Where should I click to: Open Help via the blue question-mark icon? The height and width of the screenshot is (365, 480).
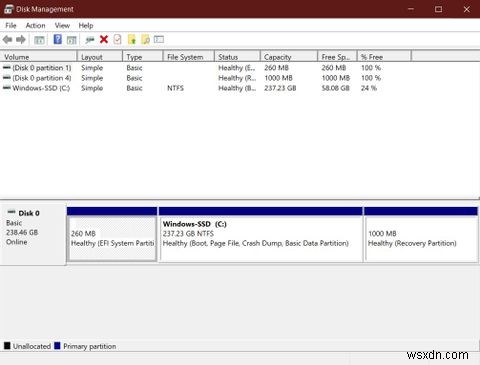[x=58, y=39]
